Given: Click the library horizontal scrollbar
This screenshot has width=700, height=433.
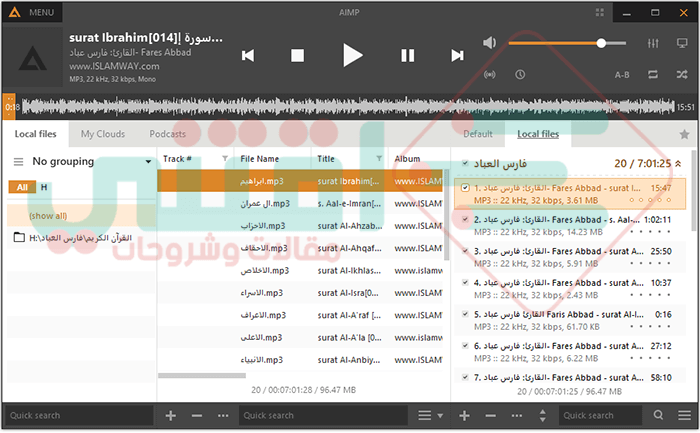Looking at the screenshot, I should click(x=202, y=376).
